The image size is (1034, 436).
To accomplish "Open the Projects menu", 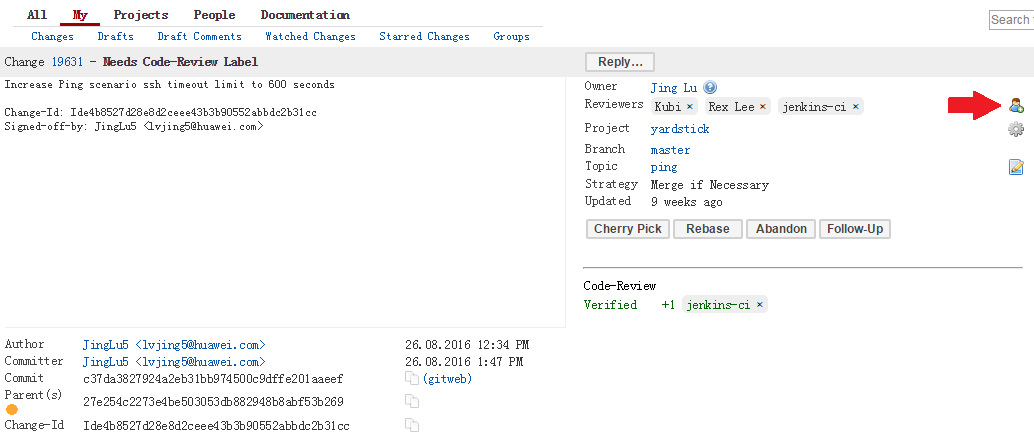I will pos(141,15).
